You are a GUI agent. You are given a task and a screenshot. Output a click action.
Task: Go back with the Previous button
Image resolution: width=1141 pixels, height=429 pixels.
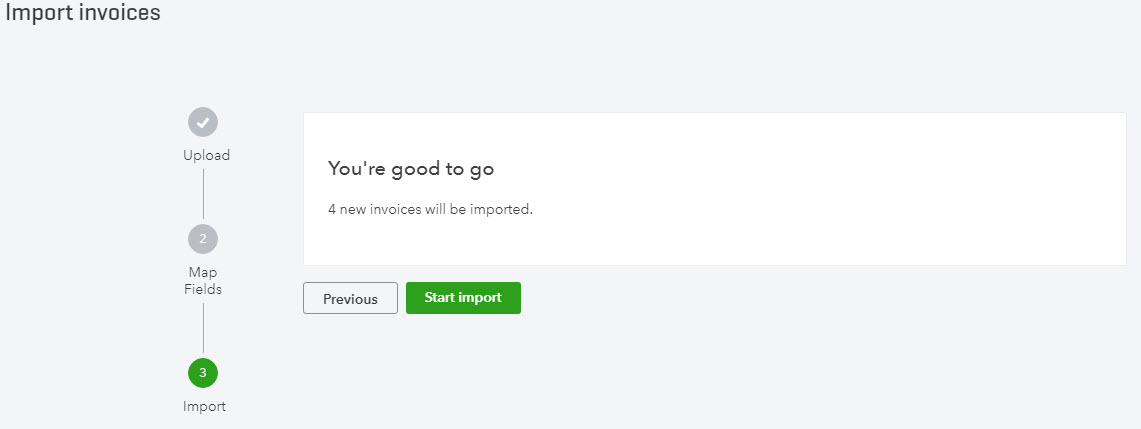350,298
